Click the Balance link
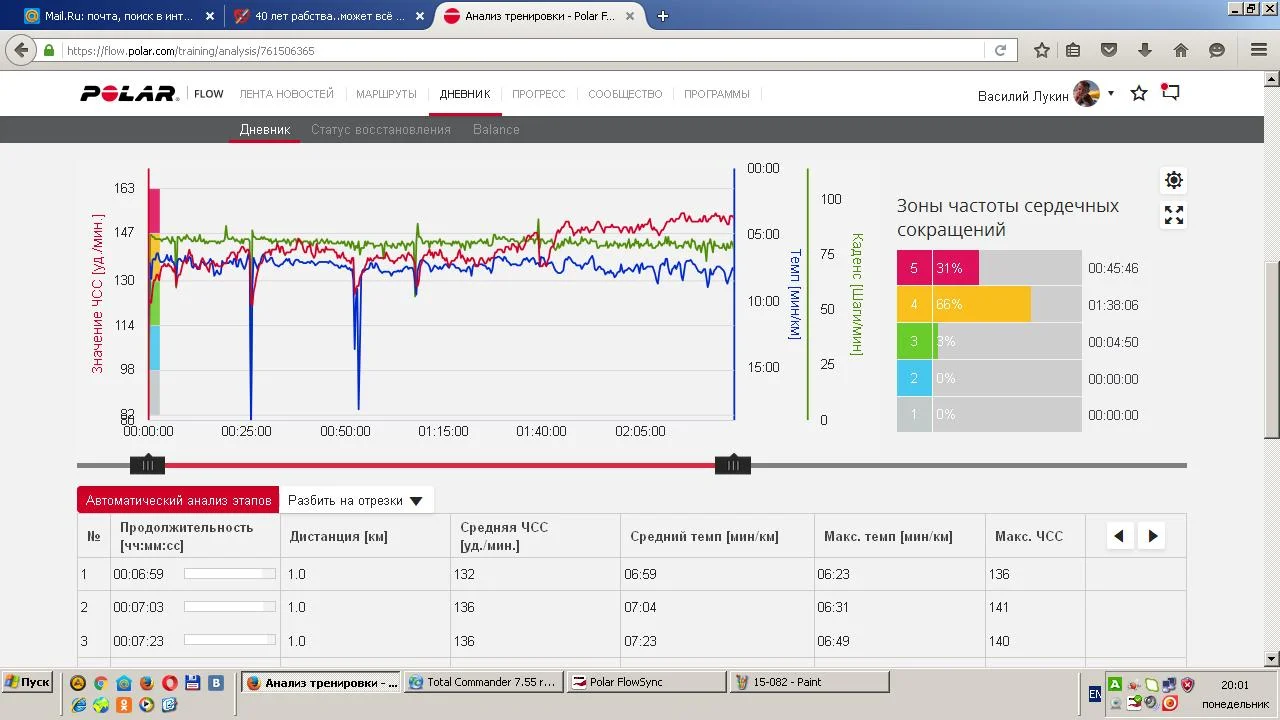 point(496,129)
